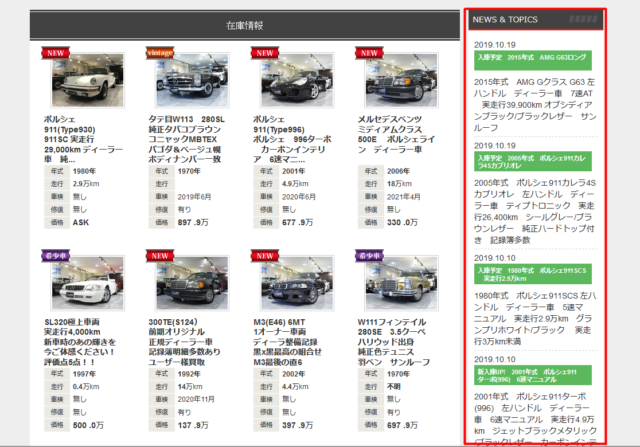Viewport: 640px width, 447px height.
Task: Open M3(E46) 6MT listing title
Action: pos(287,342)
